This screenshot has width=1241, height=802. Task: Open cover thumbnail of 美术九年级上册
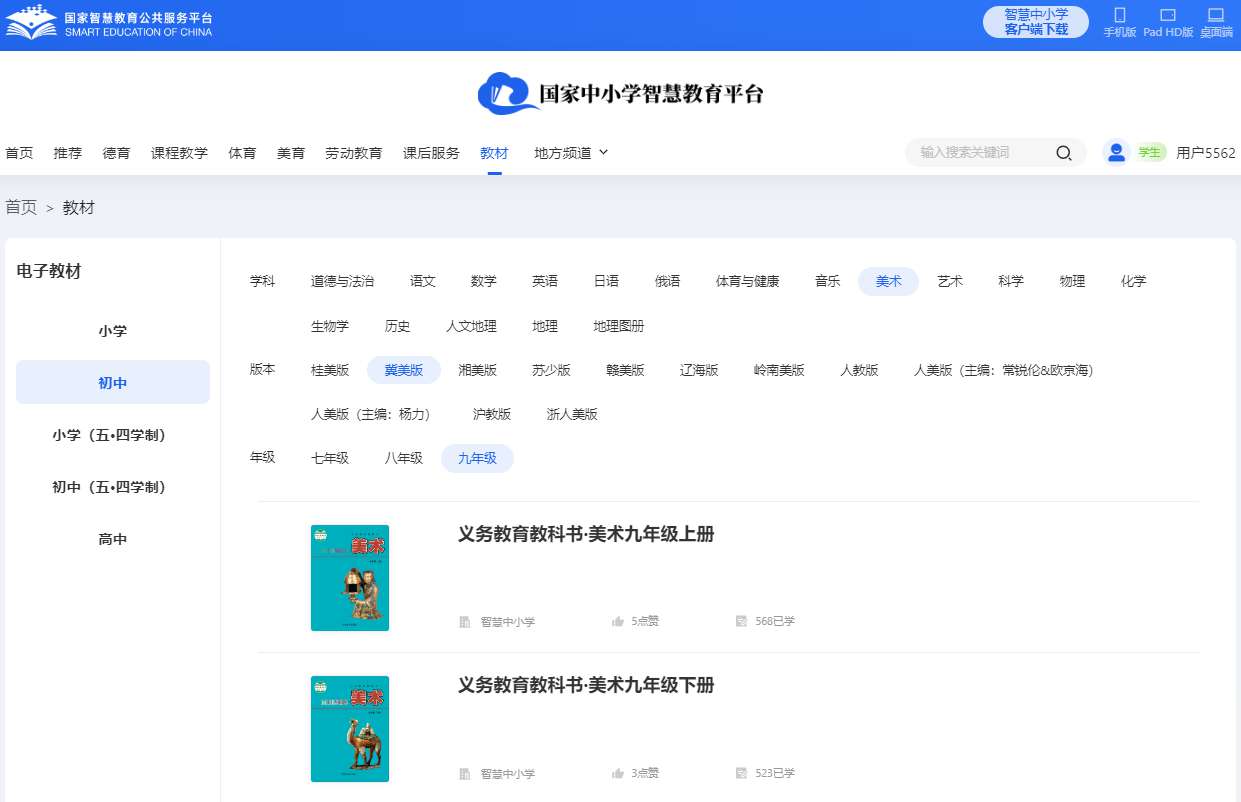click(x=350, y=578)
